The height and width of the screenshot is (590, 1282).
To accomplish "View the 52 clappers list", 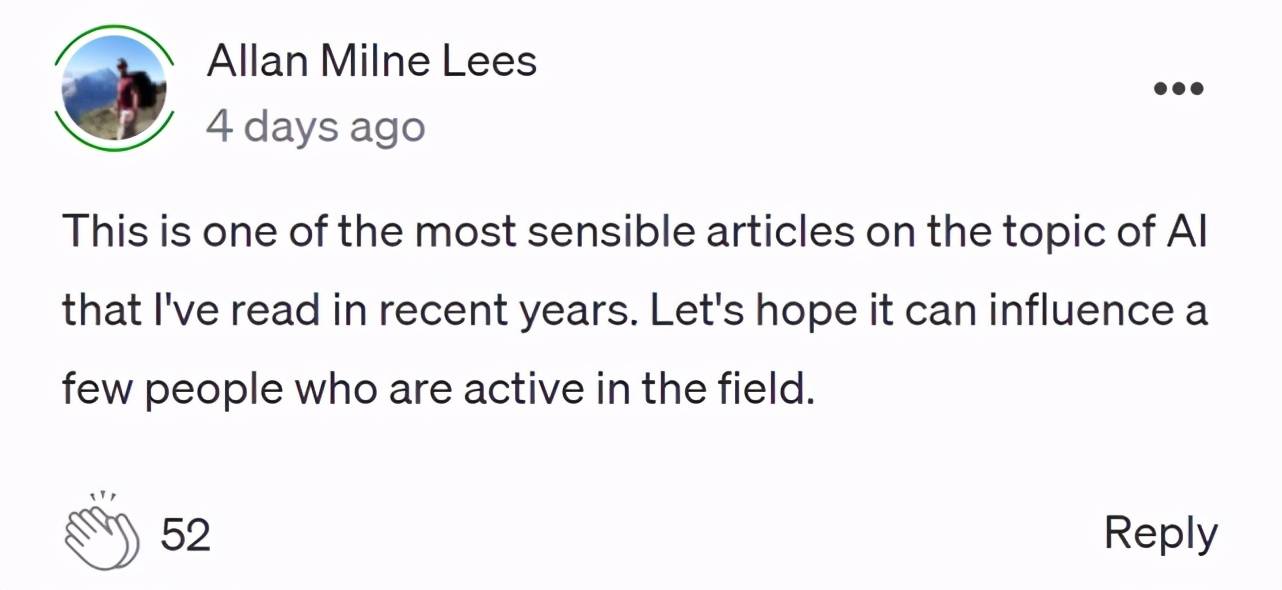I will (x=186, y=536).
